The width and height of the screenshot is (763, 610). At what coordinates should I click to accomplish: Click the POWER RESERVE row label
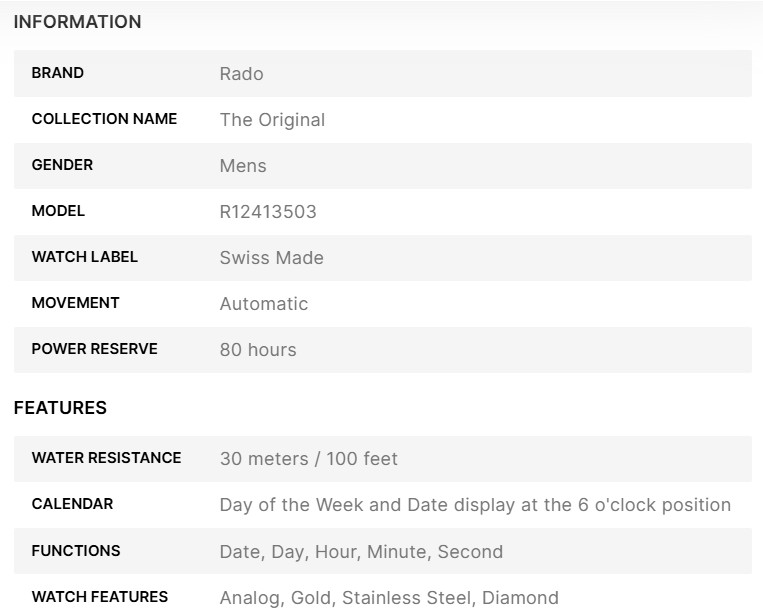tap(94, 349)
